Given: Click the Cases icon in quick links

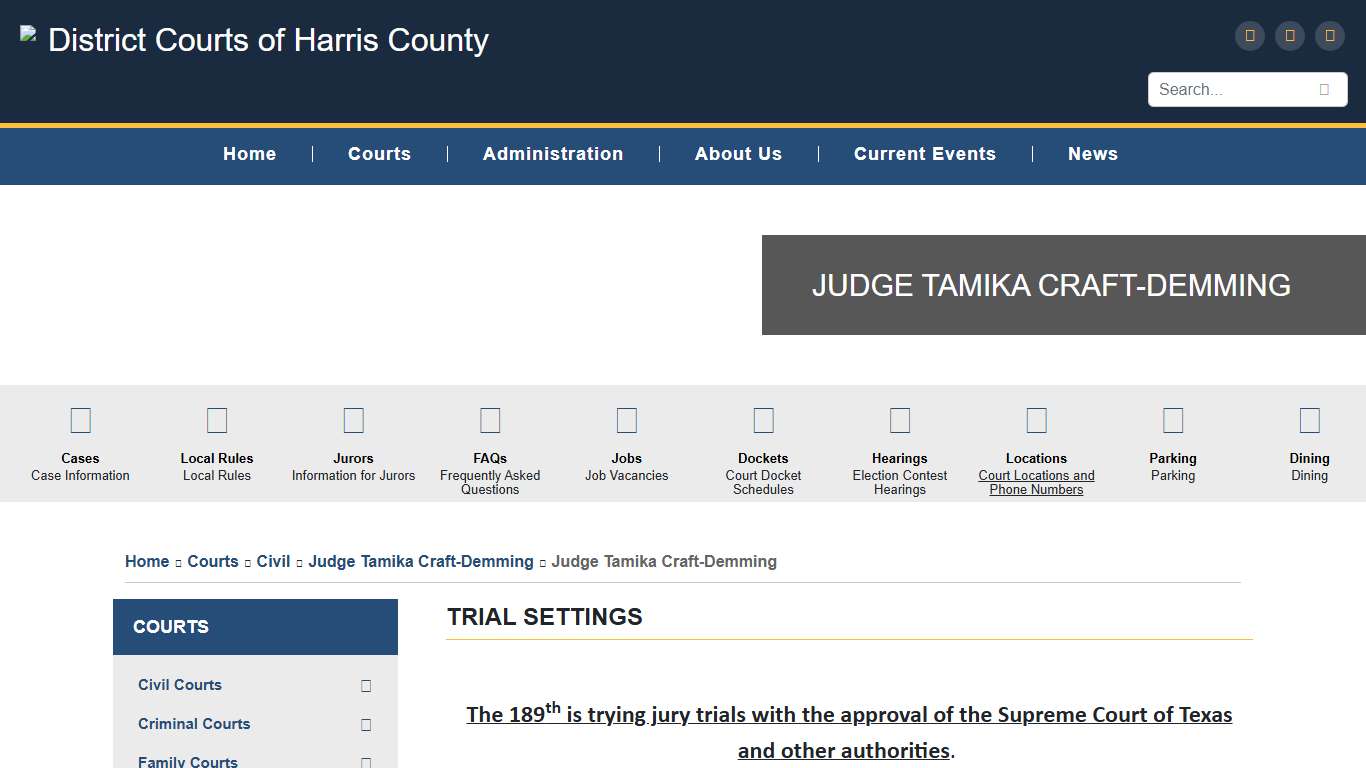Looking at the screenshot, I should point(80,420).
